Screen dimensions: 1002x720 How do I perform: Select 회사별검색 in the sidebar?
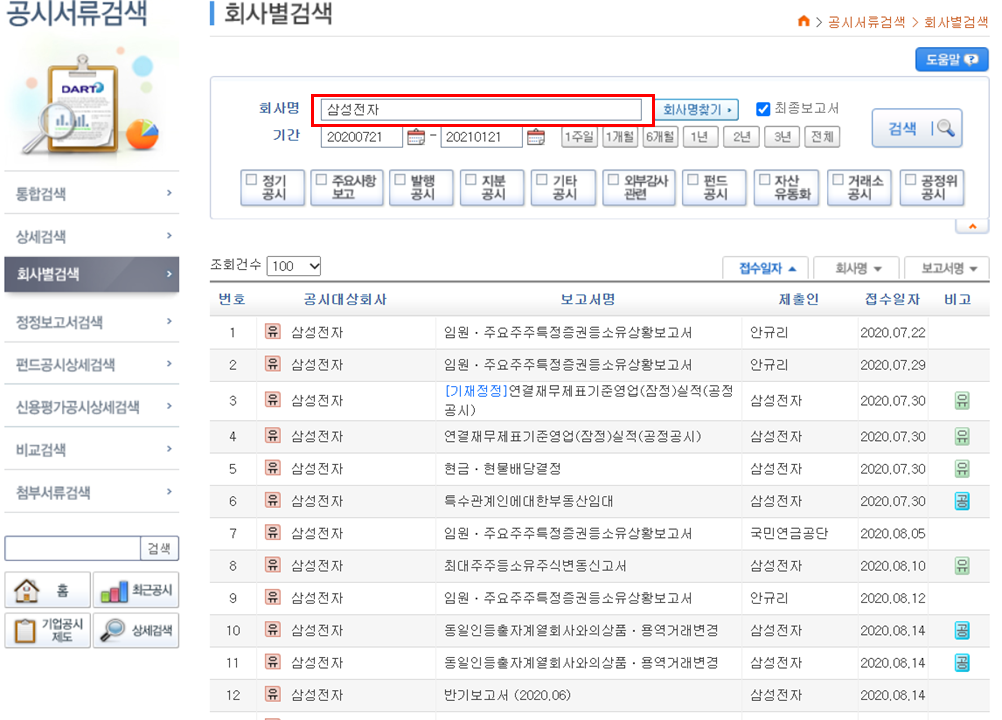(x=91, y=275)
